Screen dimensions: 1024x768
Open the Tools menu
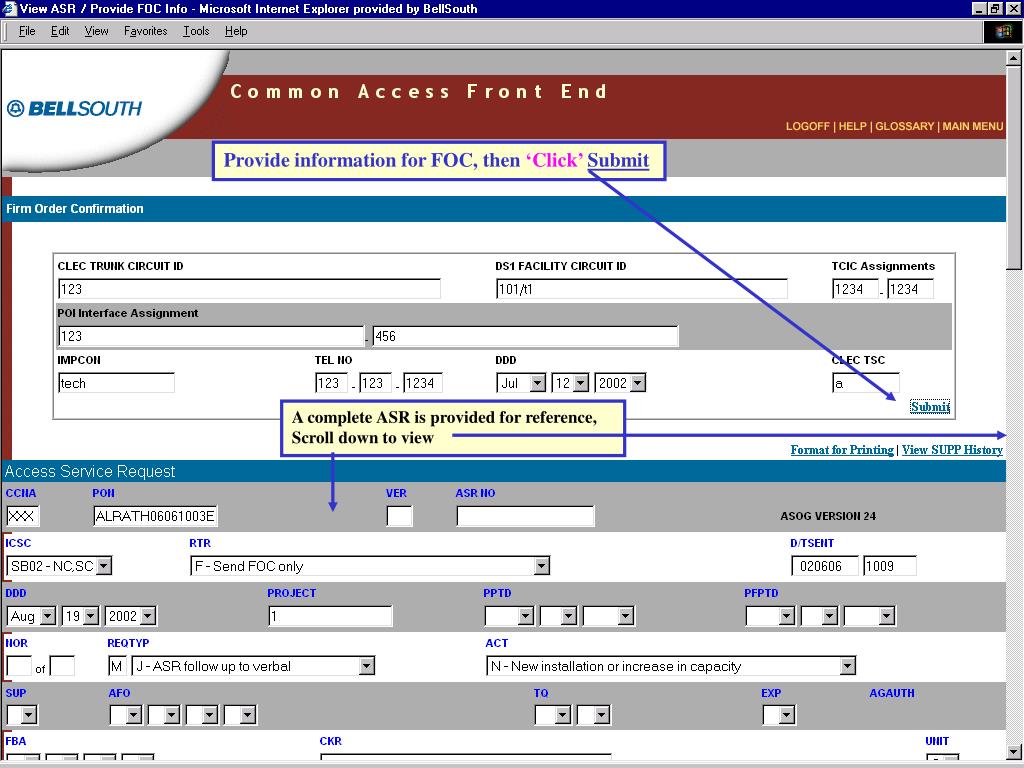(x=196, y=31)
